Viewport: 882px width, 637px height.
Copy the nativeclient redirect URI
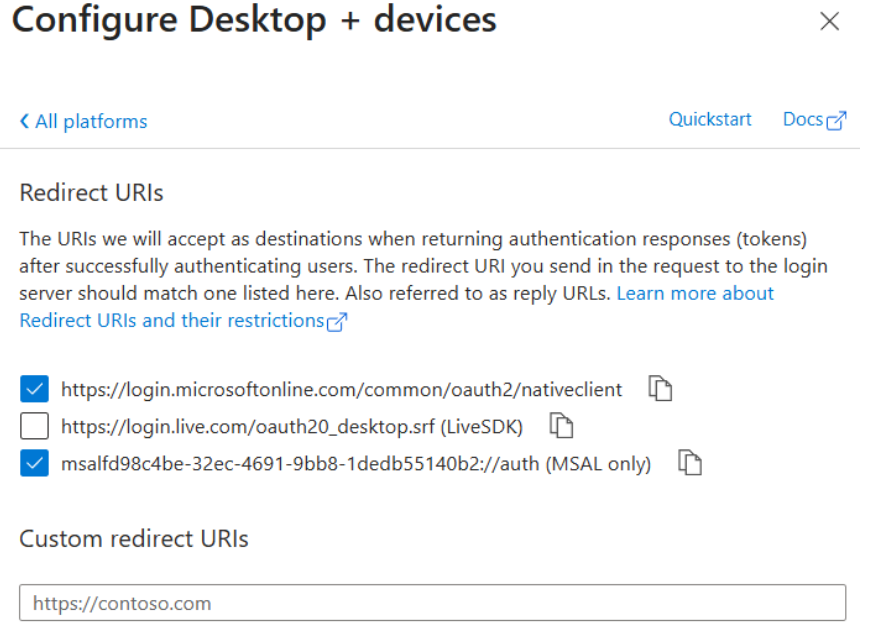pos(660,389)
